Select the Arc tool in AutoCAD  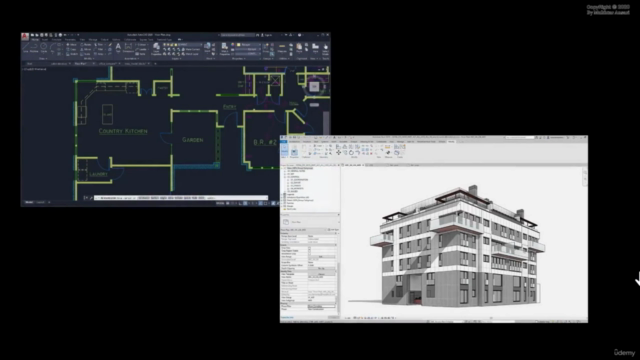[53, 47]
